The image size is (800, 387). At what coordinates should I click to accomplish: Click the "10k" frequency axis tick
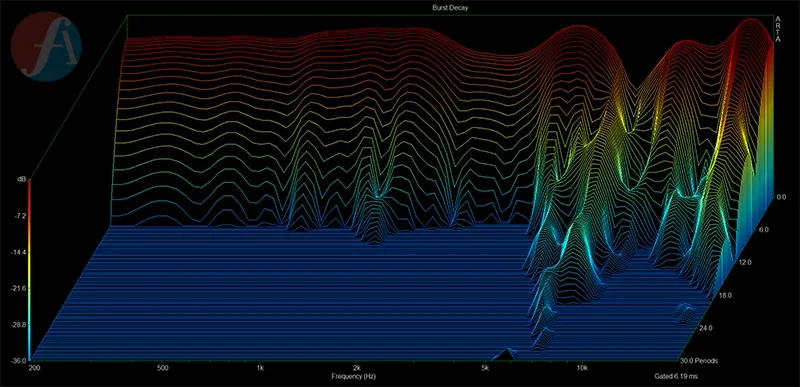coord(582,368)
